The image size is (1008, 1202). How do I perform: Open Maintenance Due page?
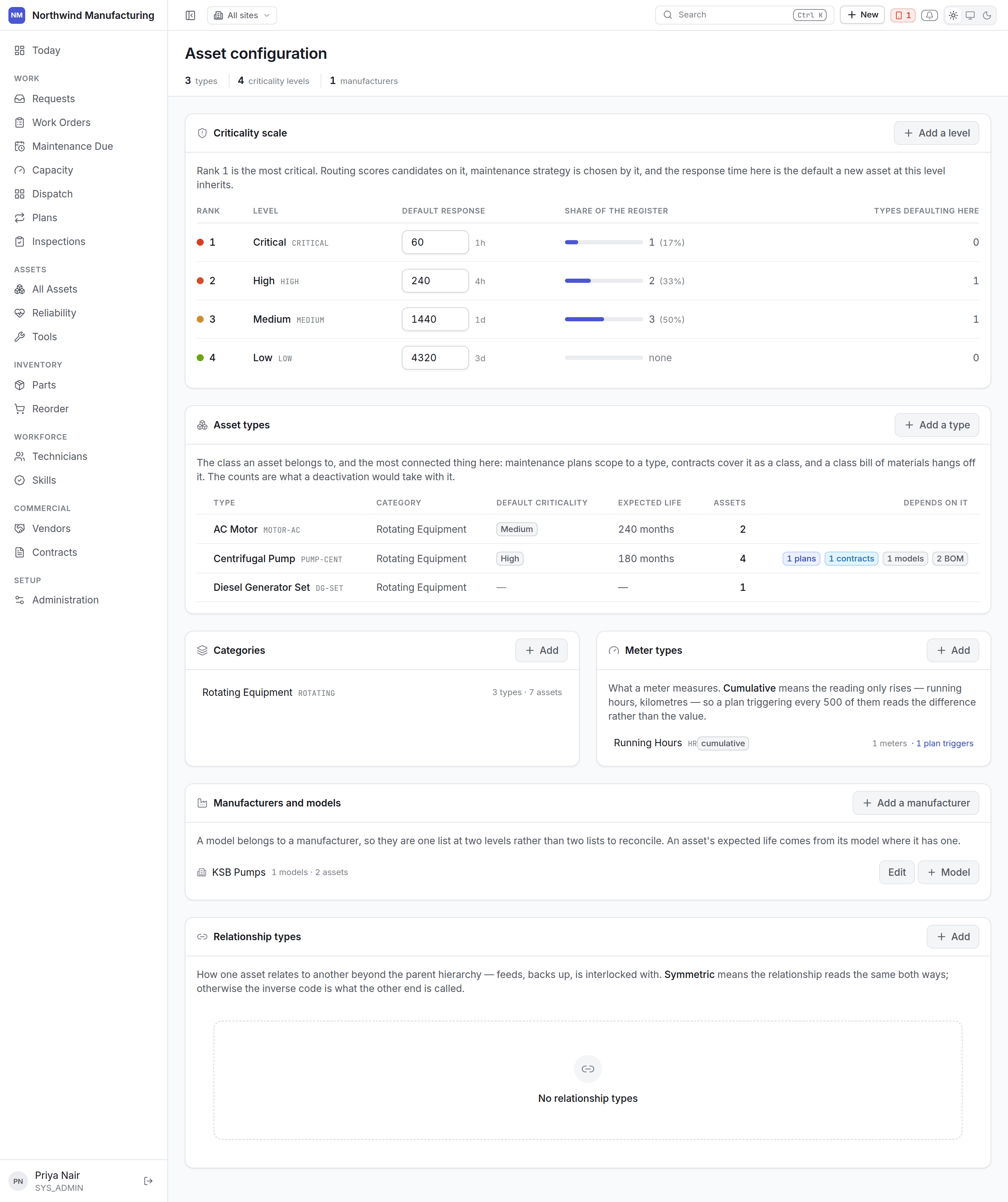pyautogui.click(x=84, y=146)
